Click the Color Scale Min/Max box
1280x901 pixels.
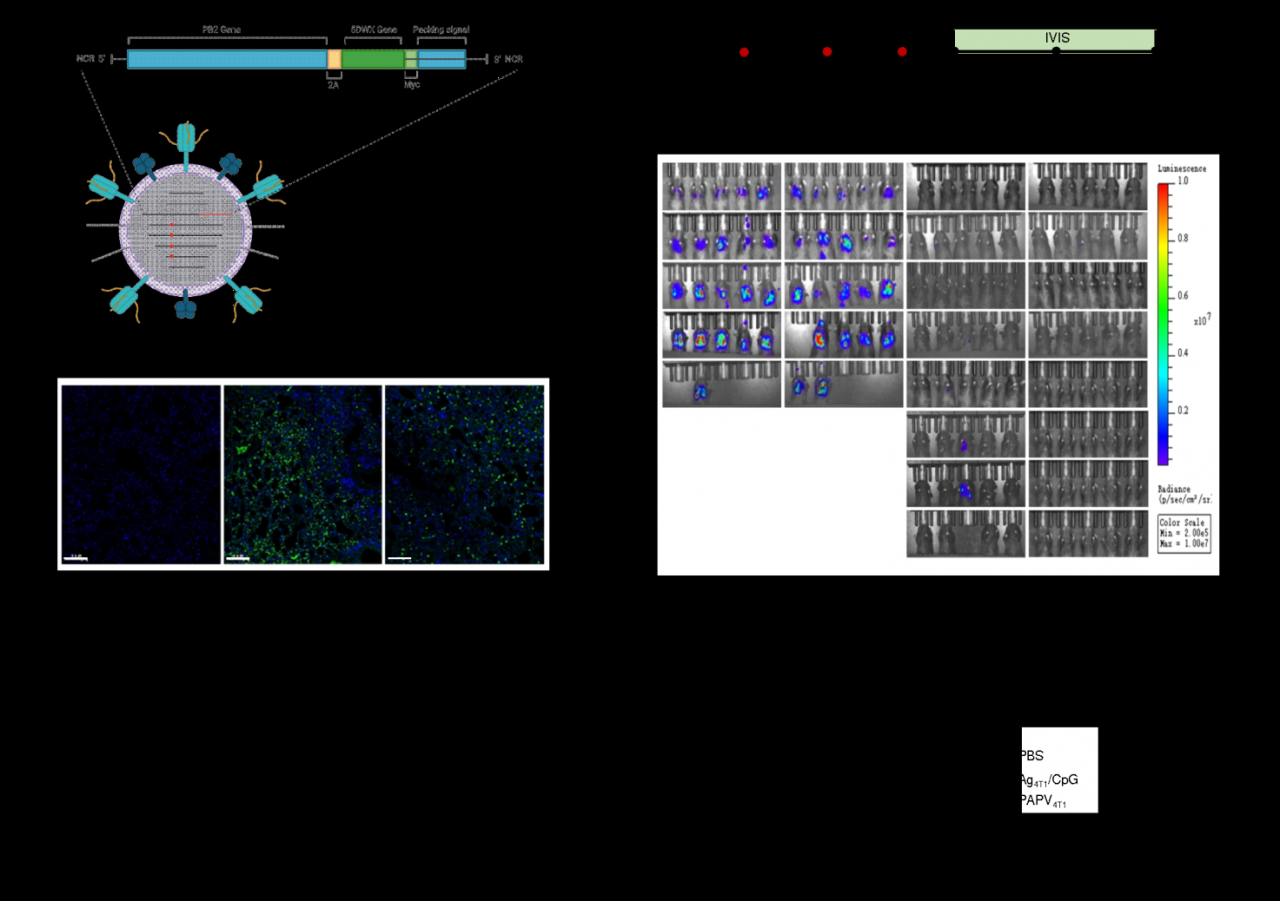tap(1184, 534)
